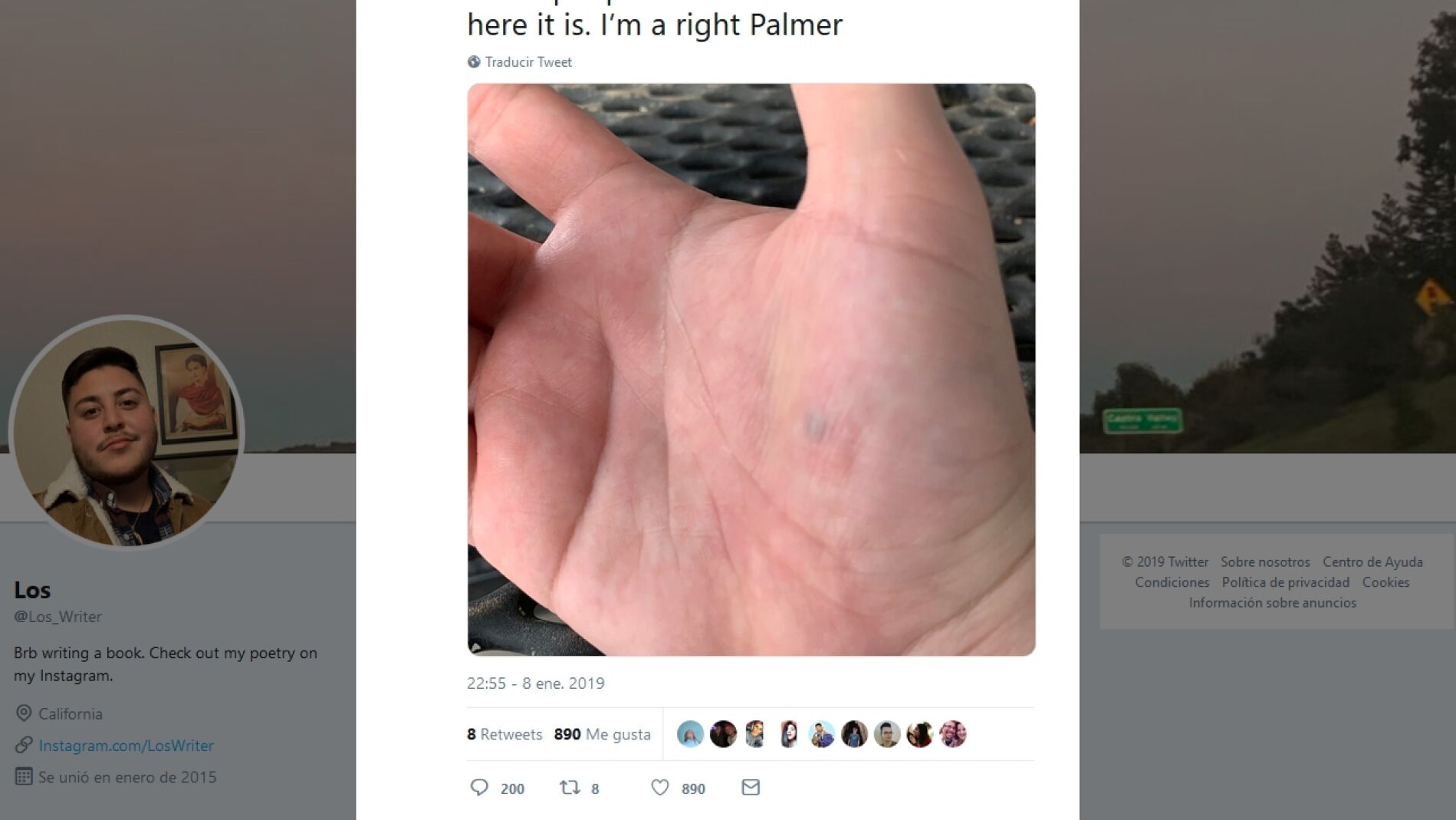Click first liker avatar in row
This screenshot has width=1456, height=820.
click(690, 734)
